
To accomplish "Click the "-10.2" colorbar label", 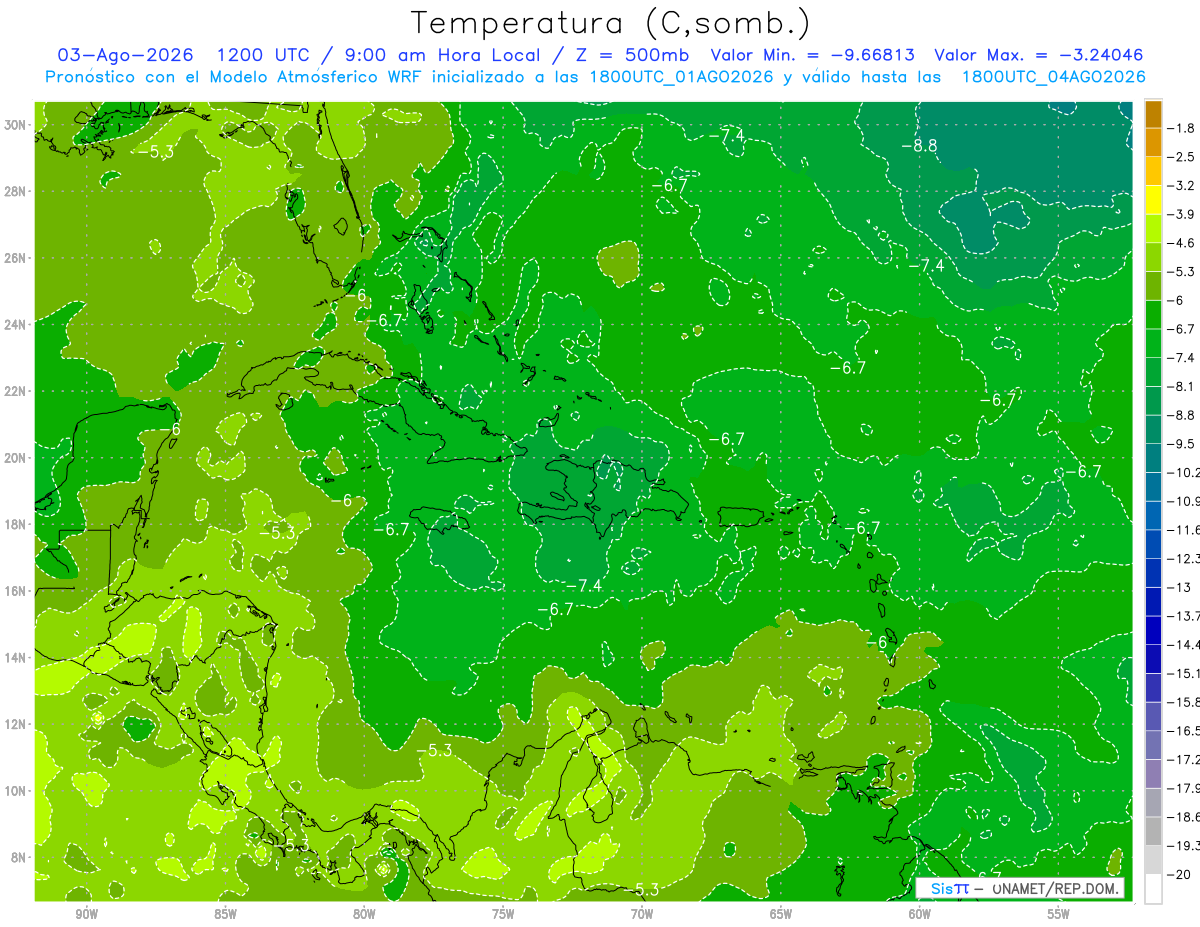I will tap(1184, 472).
